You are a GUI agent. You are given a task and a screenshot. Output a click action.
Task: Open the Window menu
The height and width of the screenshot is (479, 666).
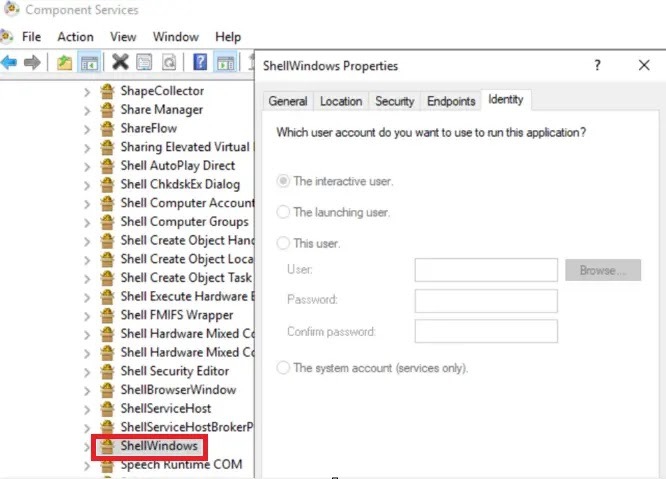pos(175,37)
